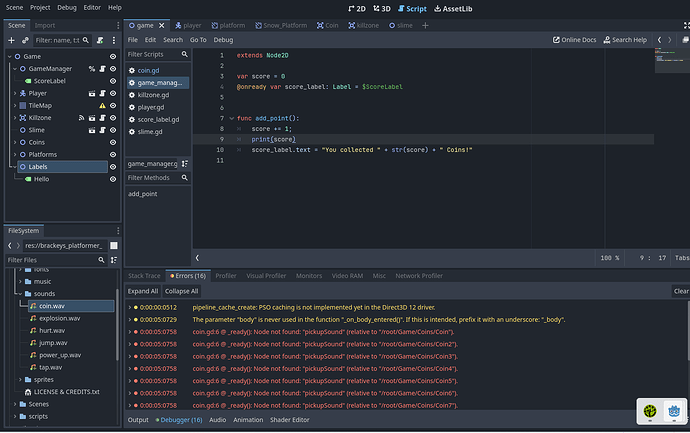Image resolution: width=690 pixels, height=433 pixels.
Task: Expand the sprites folder
Action: pos(20,379)
